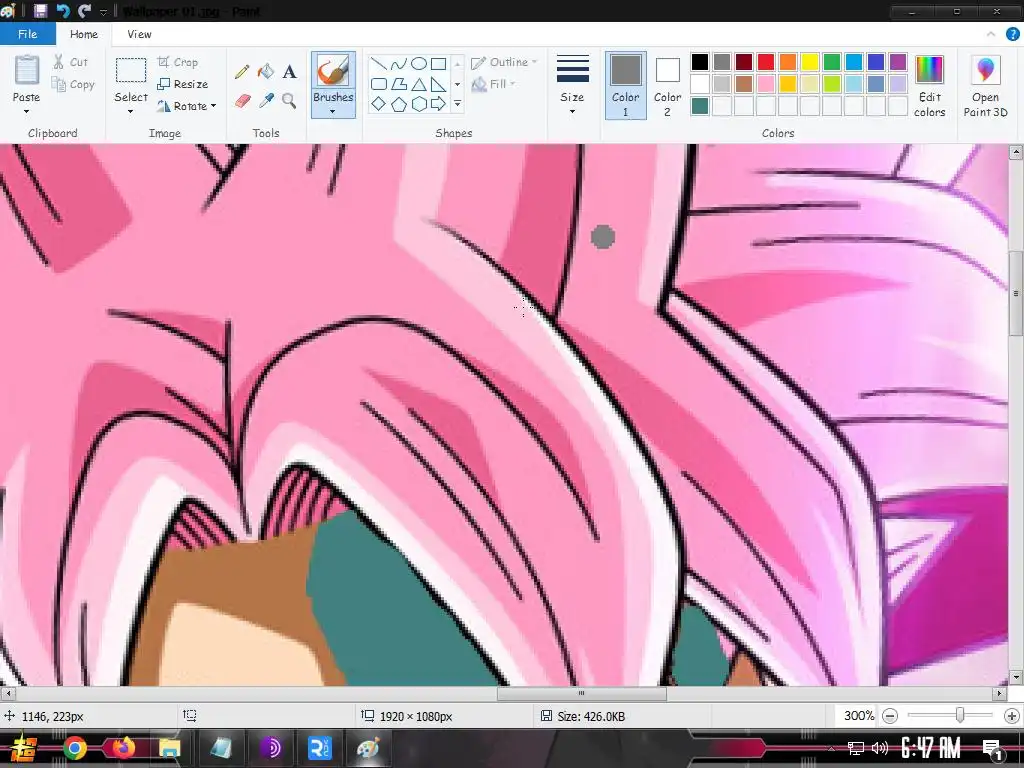Click the vertical scrollbar down arrow

click(1016, 677)
